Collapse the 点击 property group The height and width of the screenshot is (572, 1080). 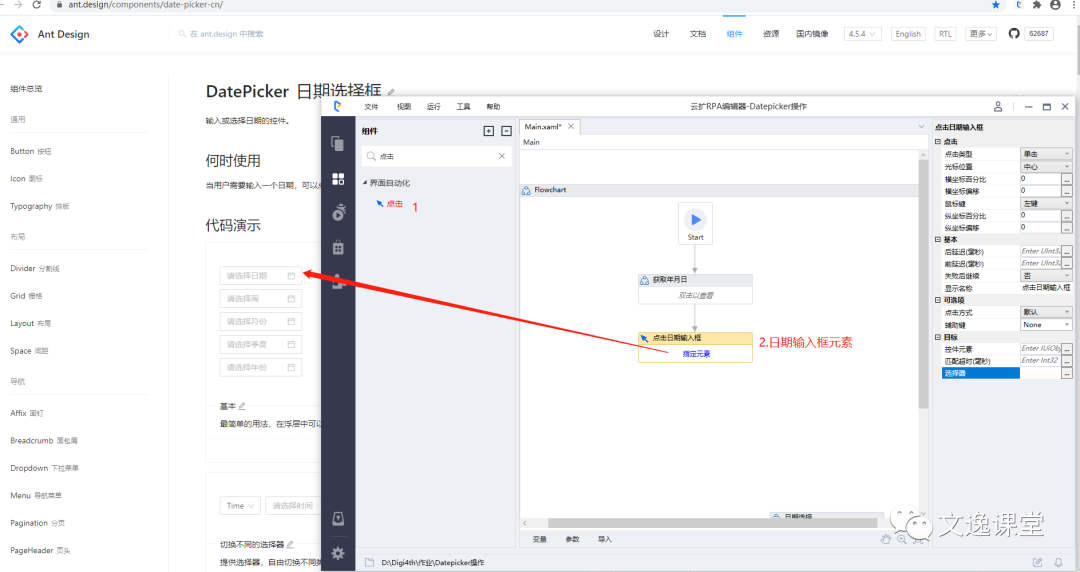coord(939,142)
